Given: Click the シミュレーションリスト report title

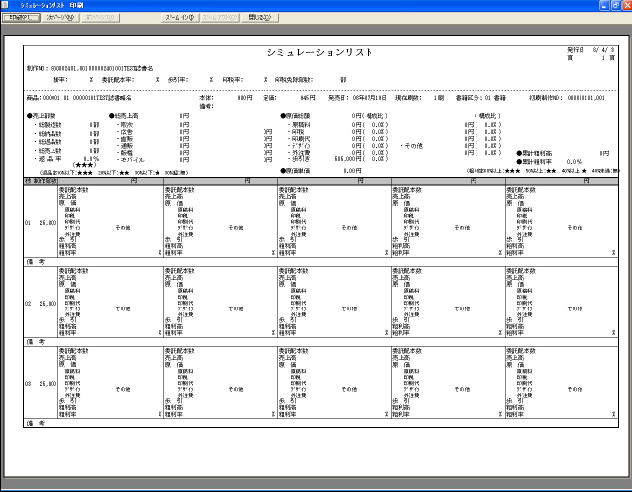Looking at the screenshot, I should pyautogui.click(x=320, y=52).
